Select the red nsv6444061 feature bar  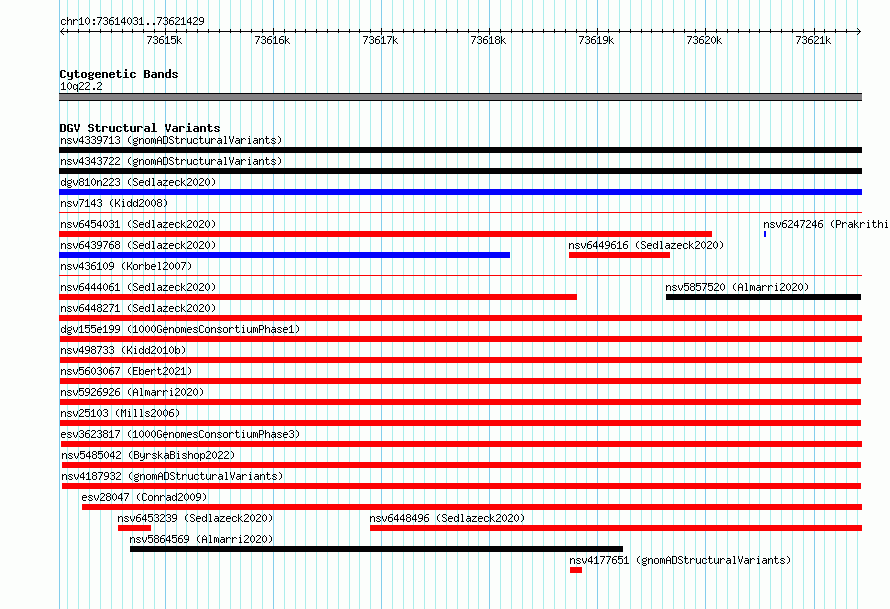click(x=318, y=297)
